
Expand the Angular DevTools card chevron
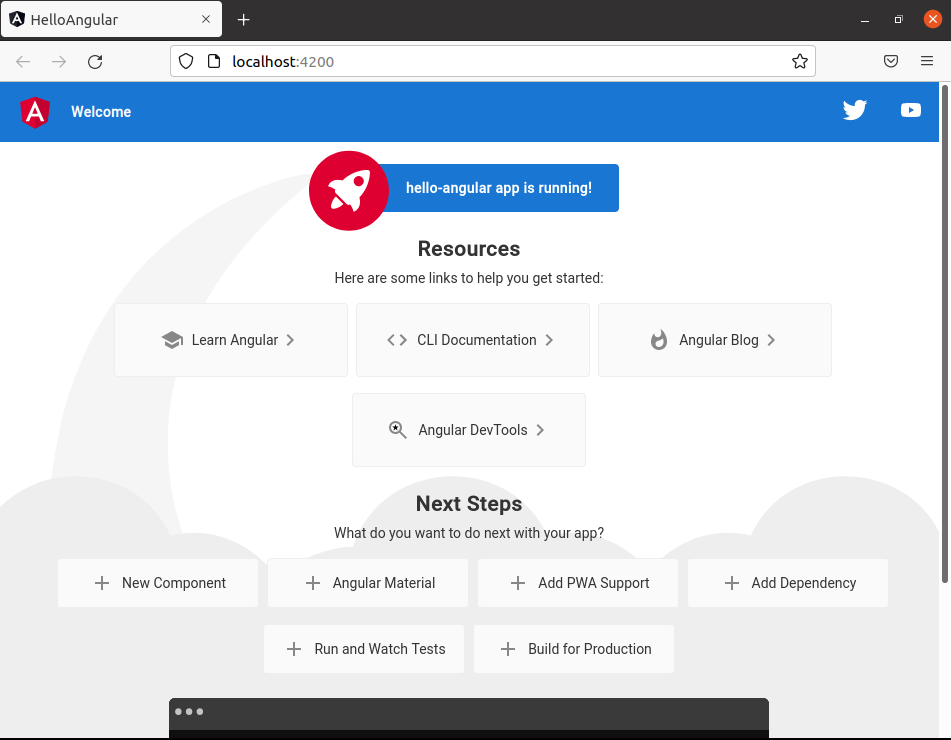pos(539,429)
